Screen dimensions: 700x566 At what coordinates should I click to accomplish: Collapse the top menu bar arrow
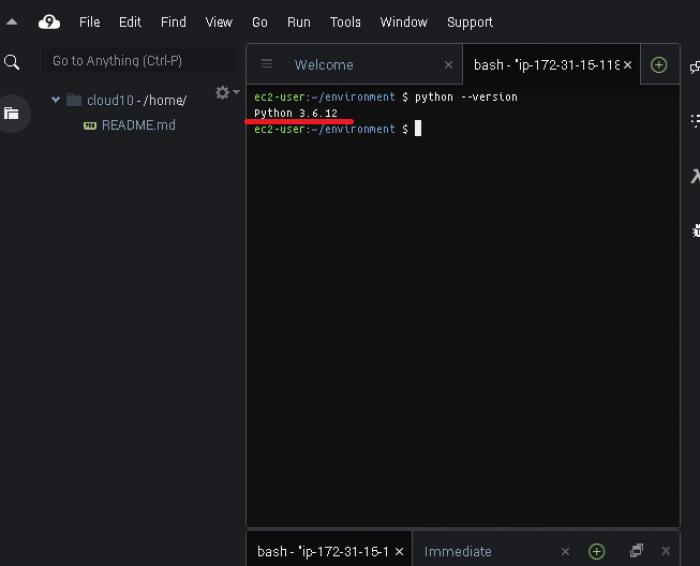click(x=12, y=22)
